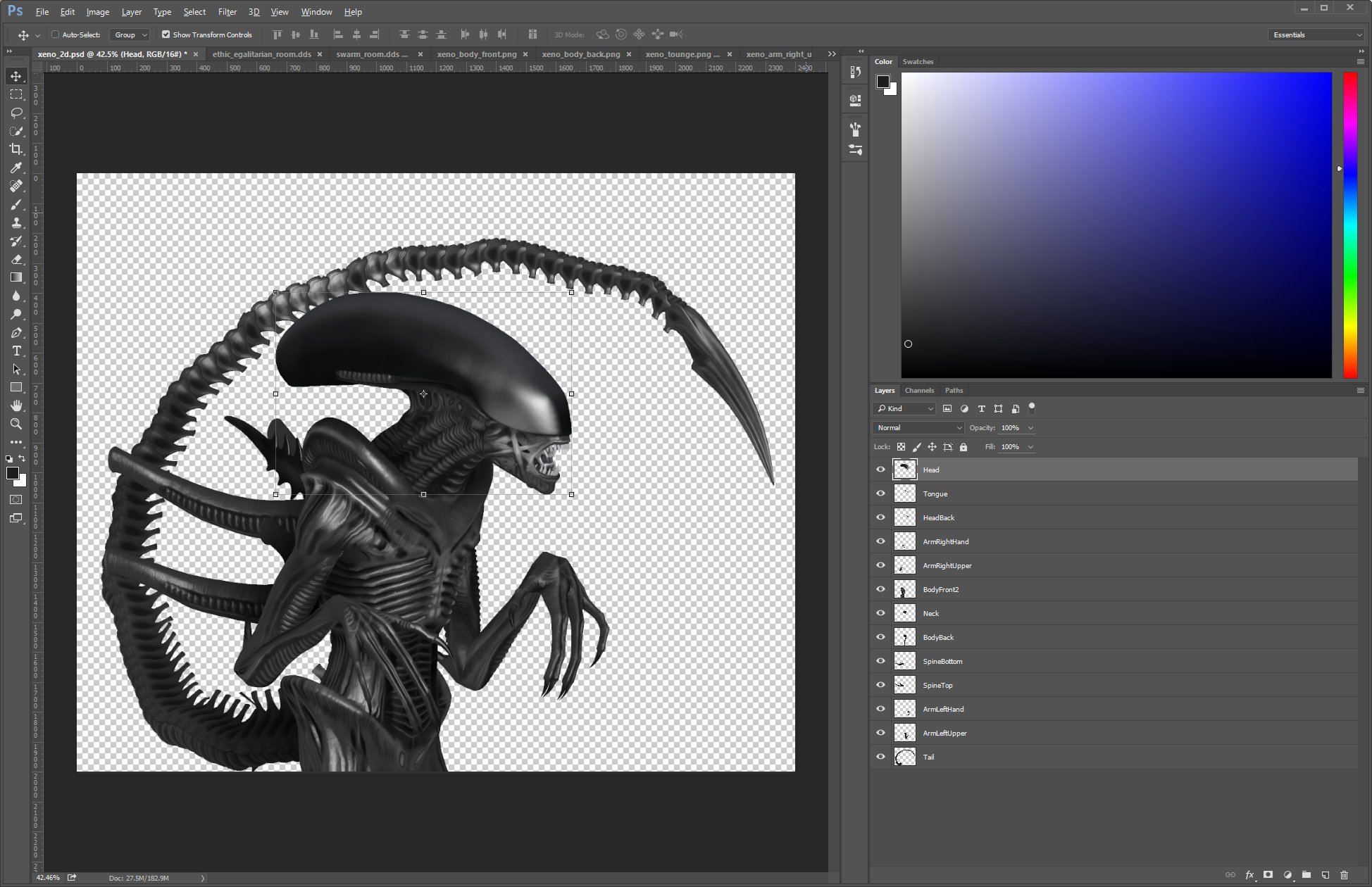Image resolution: width=1372 pixels, height=887 pixels.
Task: Click the add layer style fx icon
Action: (x=1249, y=875)
